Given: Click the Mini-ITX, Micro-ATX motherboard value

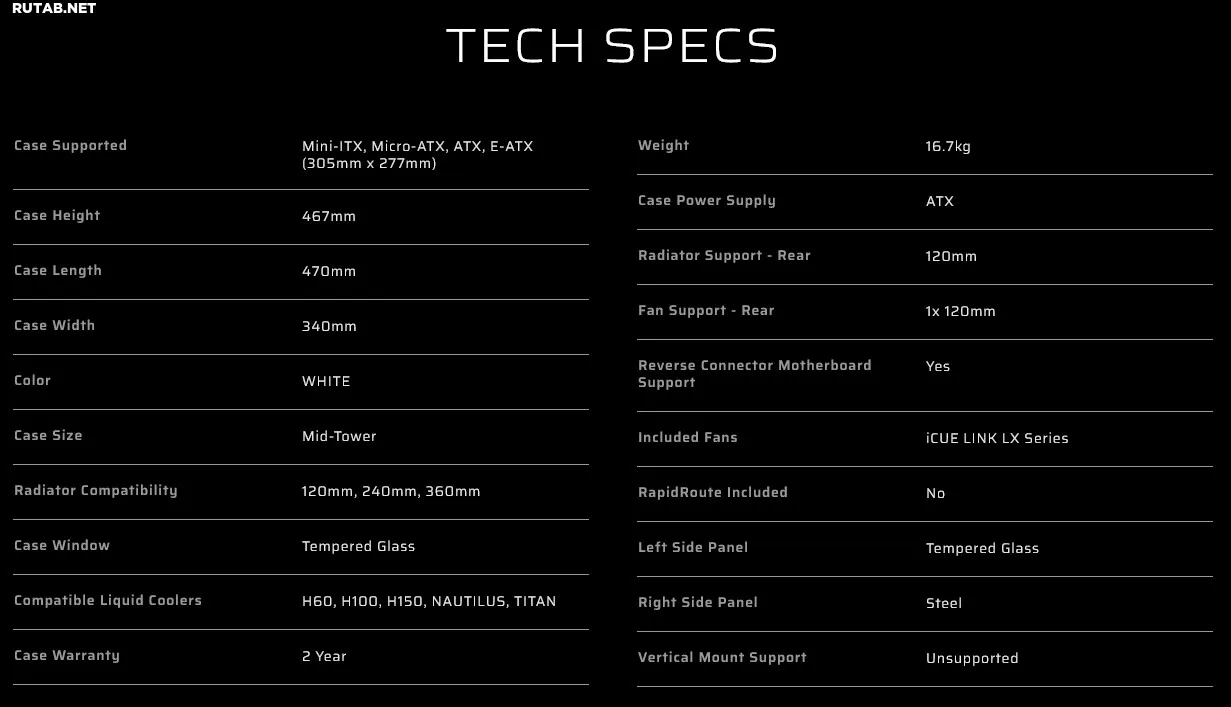Looking at the screenshot, I should coord(417,154).
